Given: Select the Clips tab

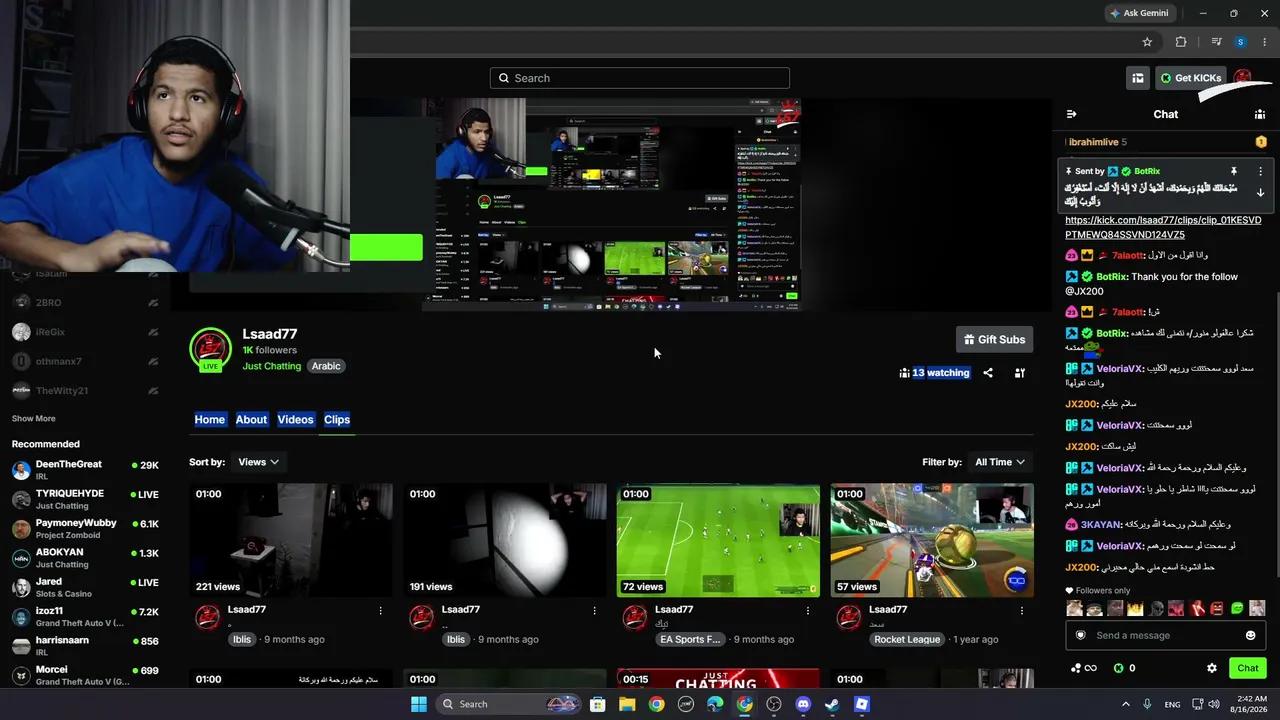Looking at the screenshot, I should tap(337, 420).
